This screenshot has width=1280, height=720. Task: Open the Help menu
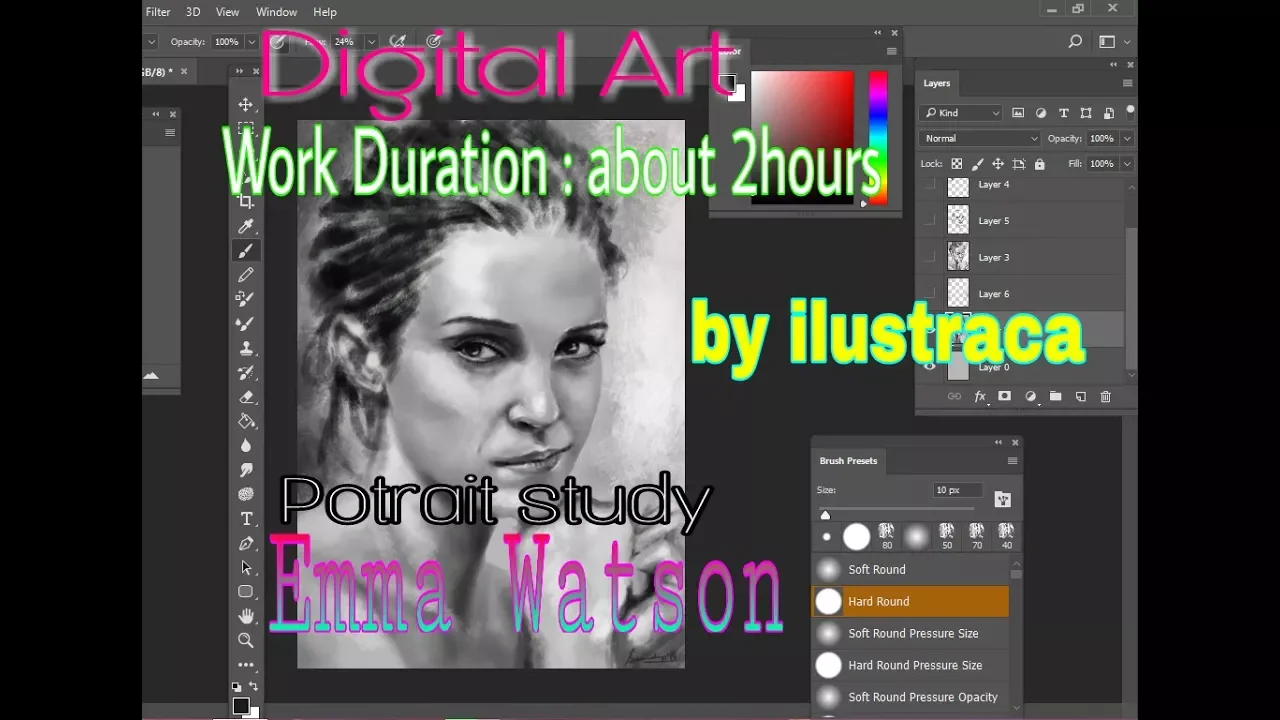click(x=325, y=12)
